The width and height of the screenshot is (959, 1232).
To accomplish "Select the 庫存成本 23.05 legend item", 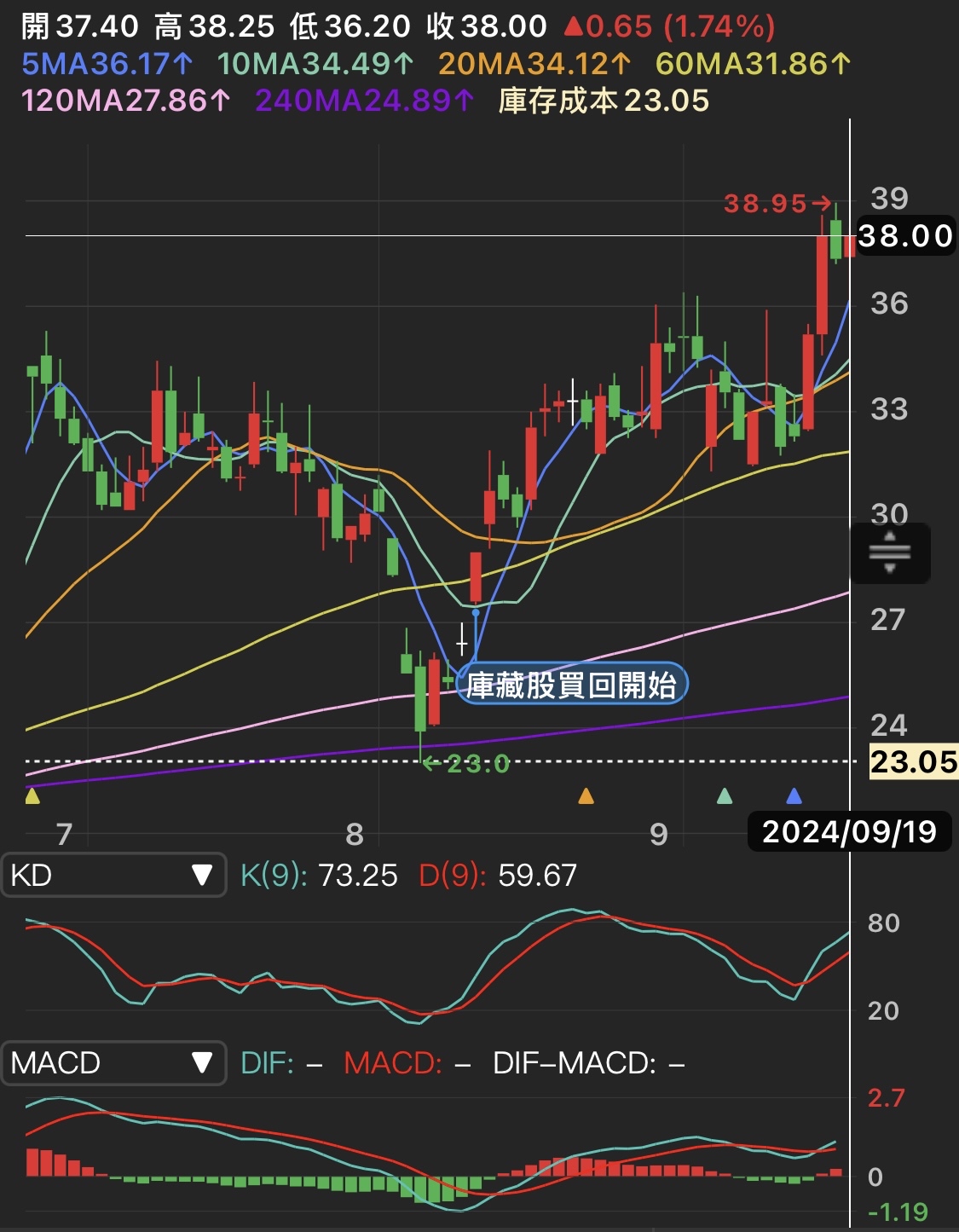I will pos(604,101).
